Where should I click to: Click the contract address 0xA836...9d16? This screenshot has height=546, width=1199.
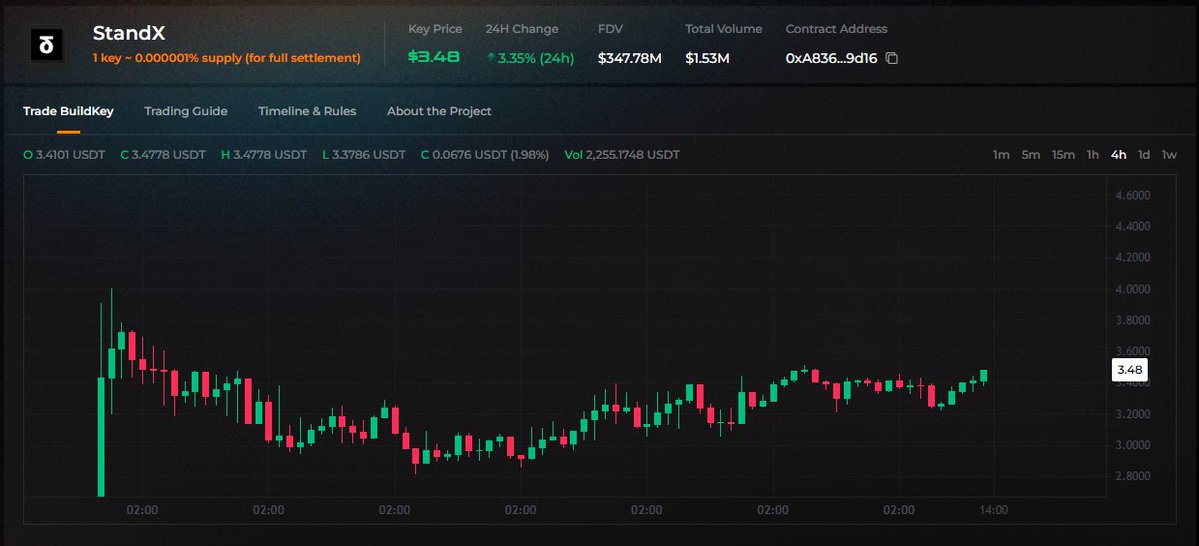pos(831,58)
